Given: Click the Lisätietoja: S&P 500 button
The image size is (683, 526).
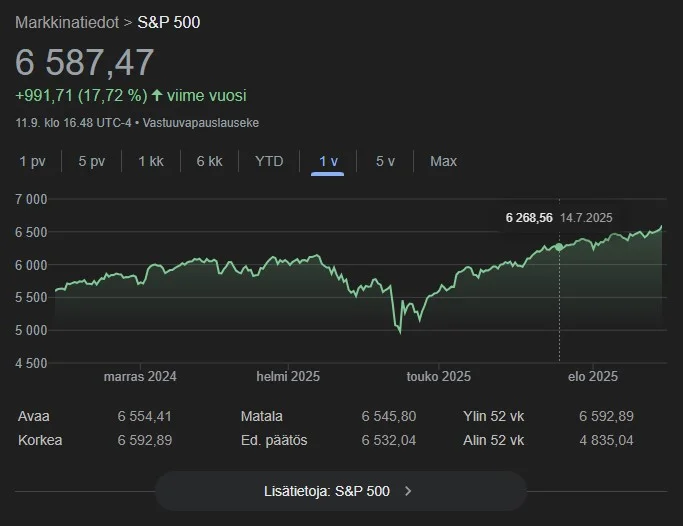Looking at the screenshot, I should point(340,491).
